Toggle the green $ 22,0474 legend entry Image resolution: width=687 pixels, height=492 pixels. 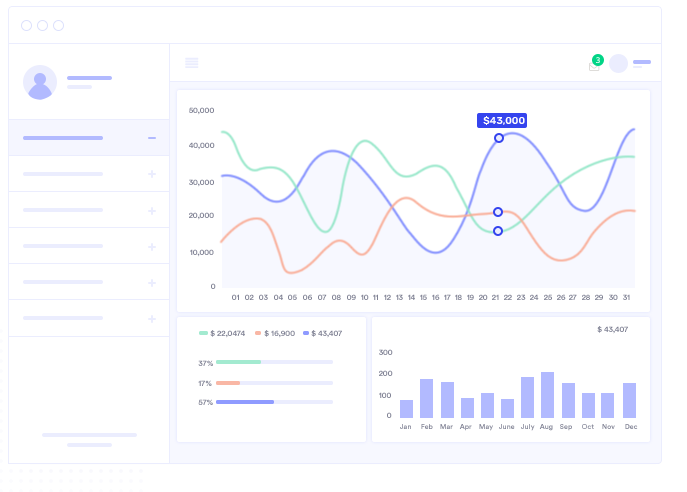point(222,333)
